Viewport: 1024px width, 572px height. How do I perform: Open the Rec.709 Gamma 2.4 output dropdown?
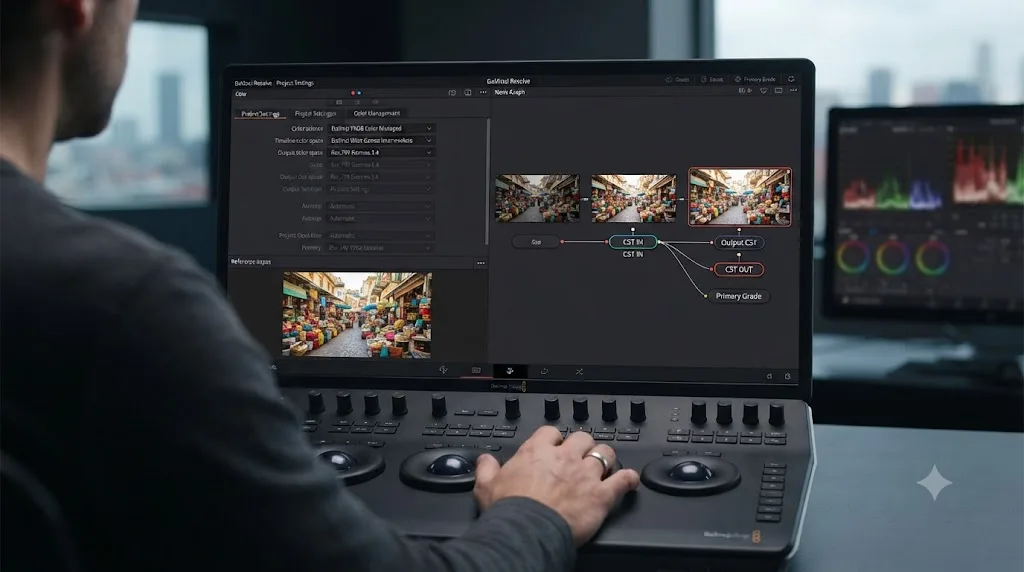(381, 153)
